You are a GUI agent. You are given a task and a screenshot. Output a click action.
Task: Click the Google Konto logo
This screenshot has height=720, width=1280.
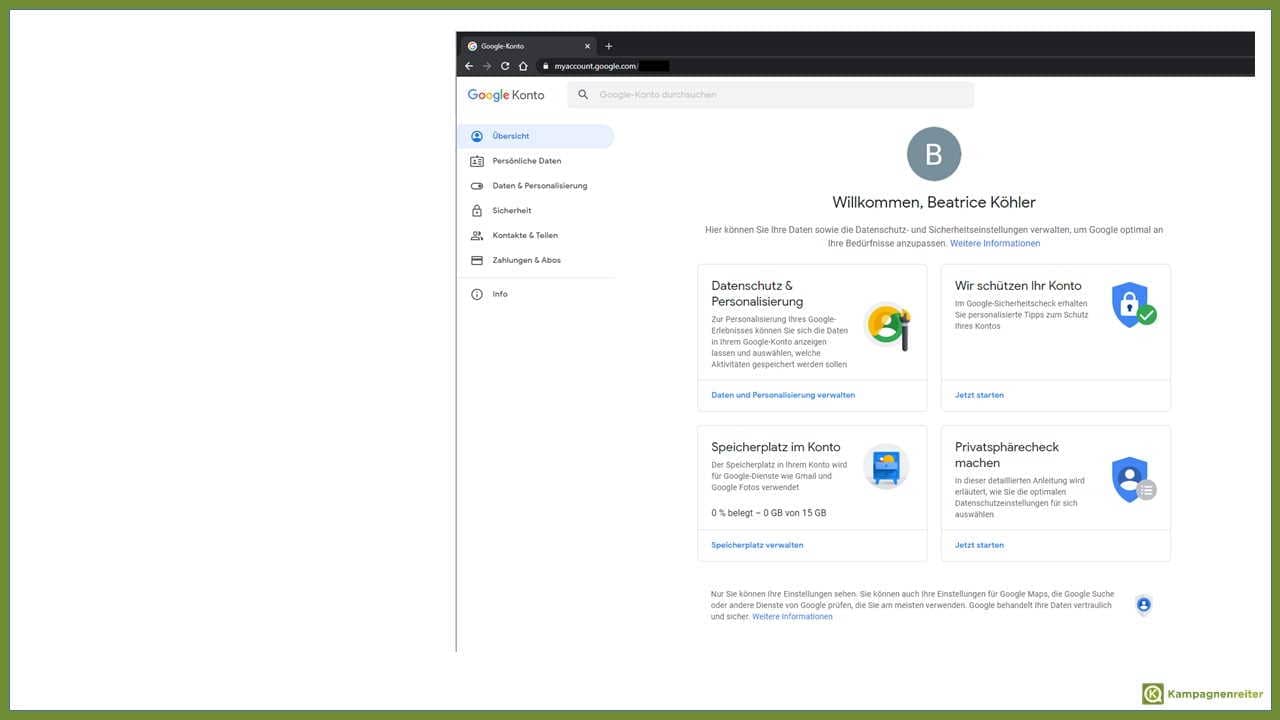pos(506,95)
